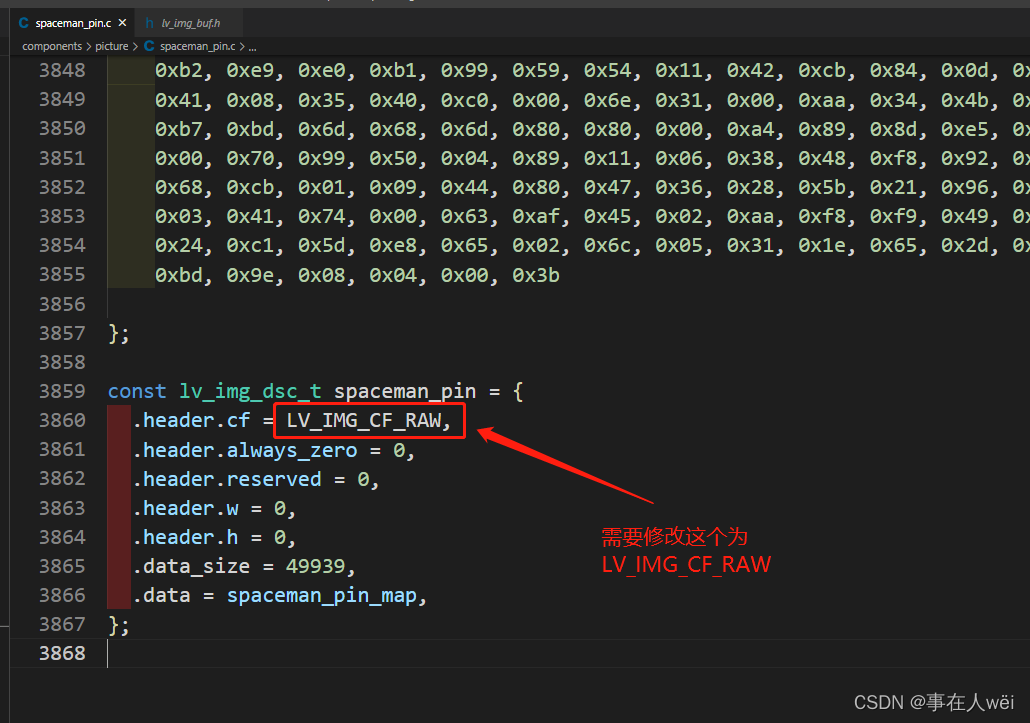Click line number 3853
Viewport: 1030px width, 723px height.
coord(62,216)
